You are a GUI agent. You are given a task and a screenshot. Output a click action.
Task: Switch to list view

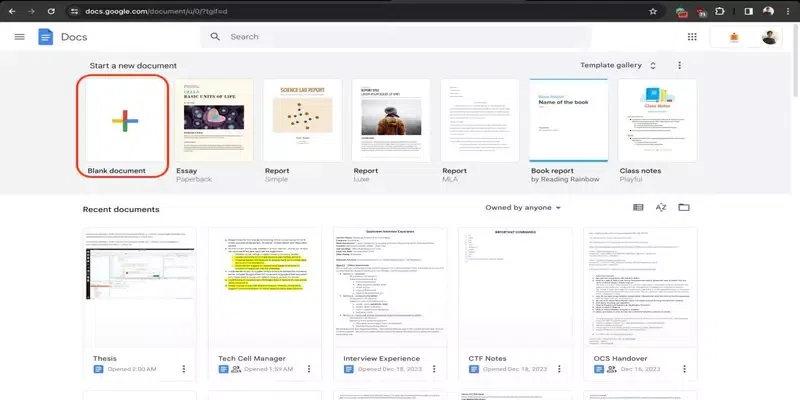[638, 207]
